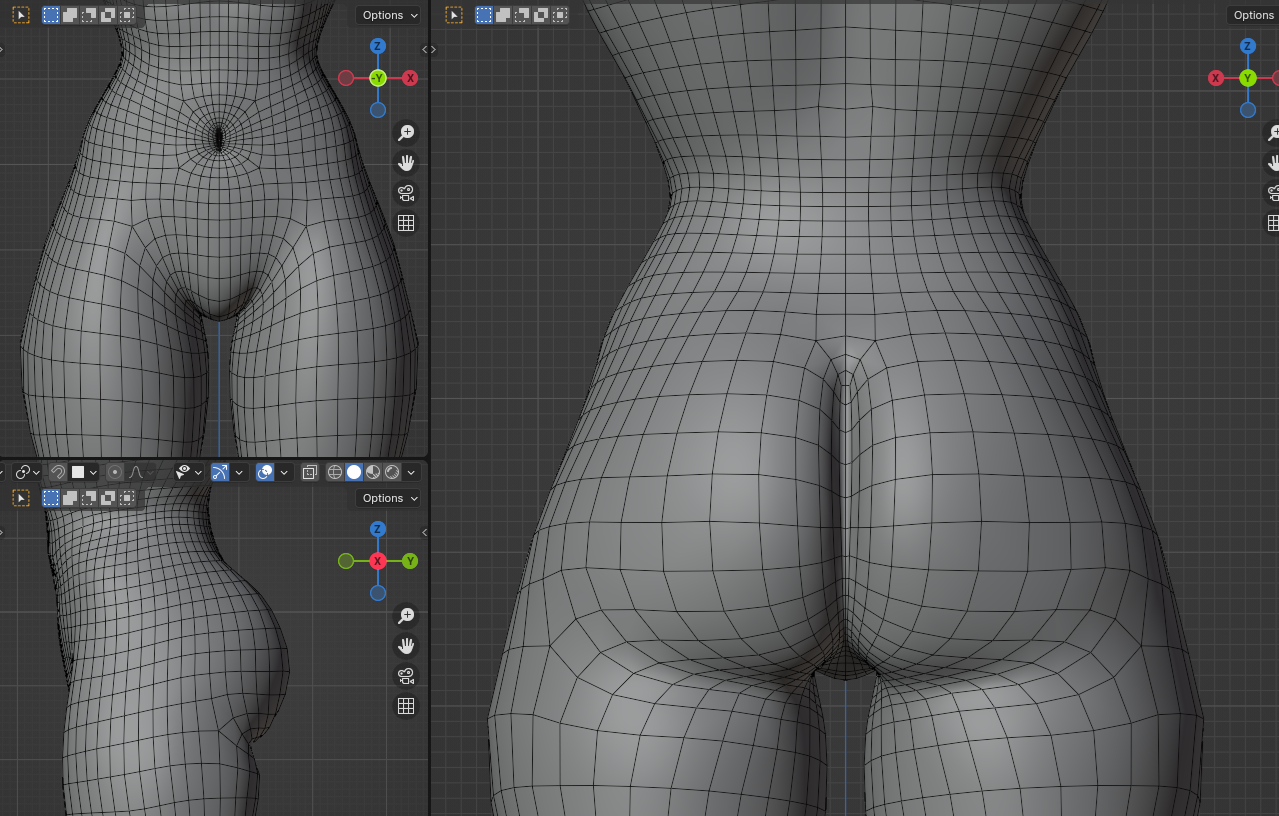Toggle camera view in top-left viewport
This screenshot has height=816, width=1279.
tap(406, 193)
